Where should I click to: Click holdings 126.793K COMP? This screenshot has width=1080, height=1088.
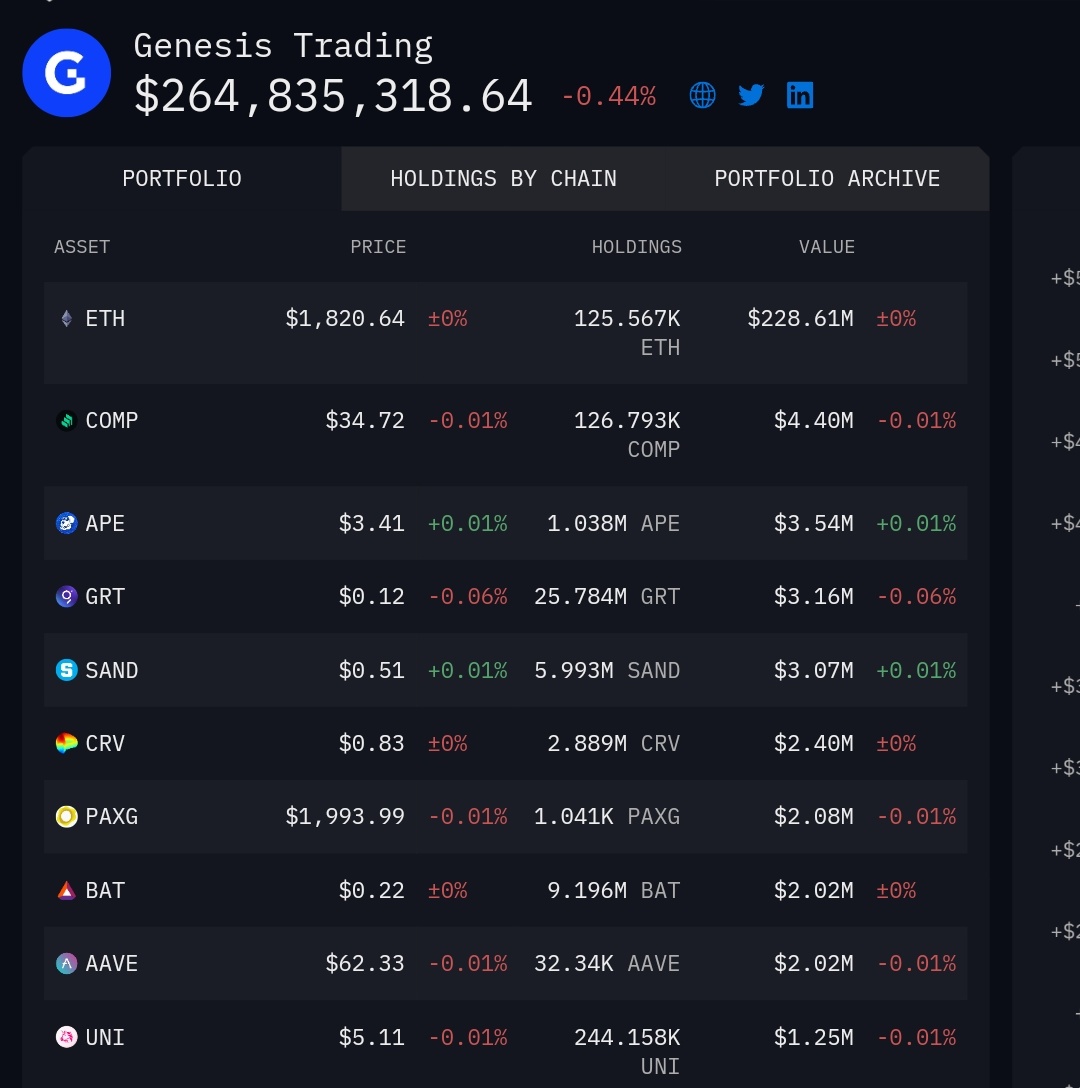point(627,435)
